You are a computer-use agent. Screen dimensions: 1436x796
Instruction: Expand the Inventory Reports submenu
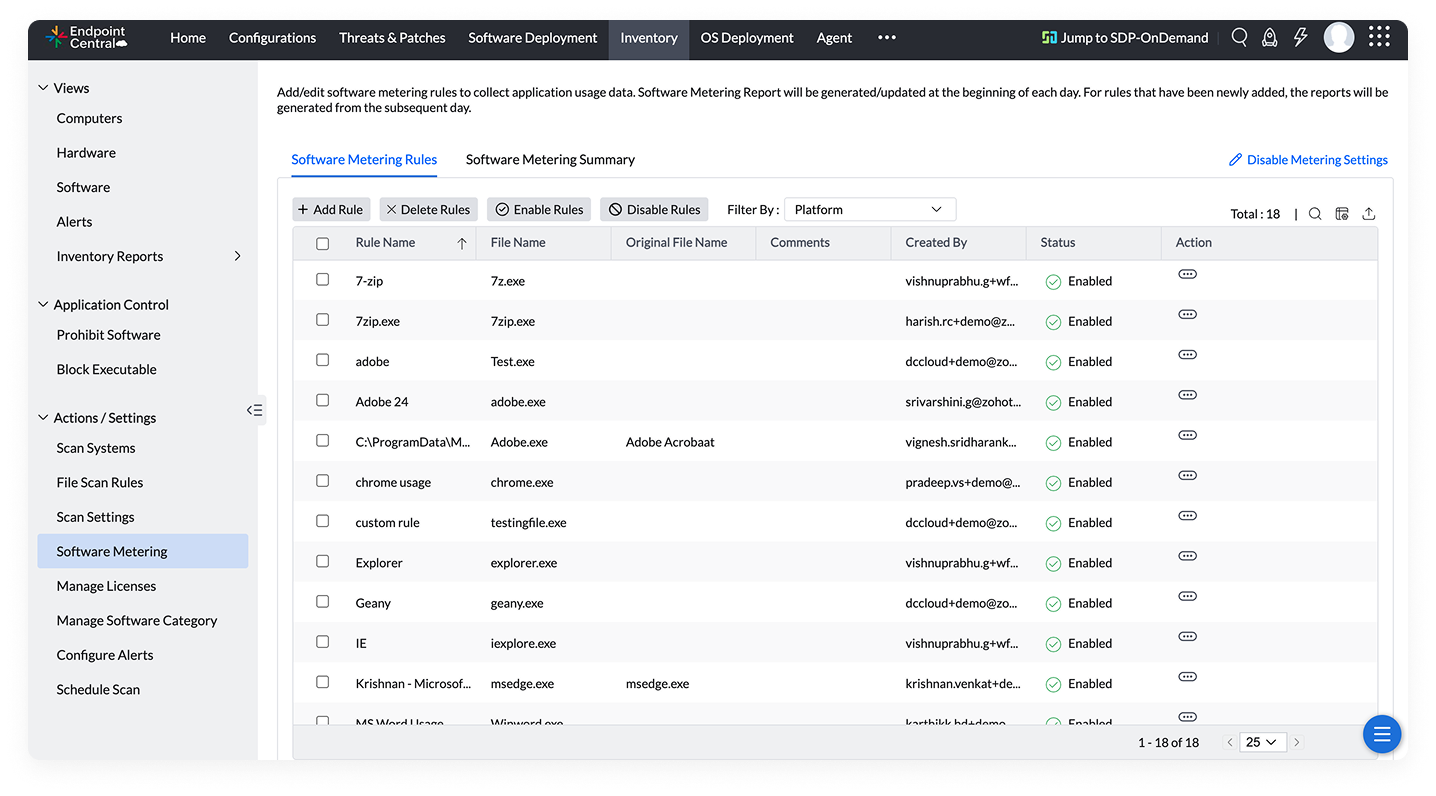[x=237, y=256]
